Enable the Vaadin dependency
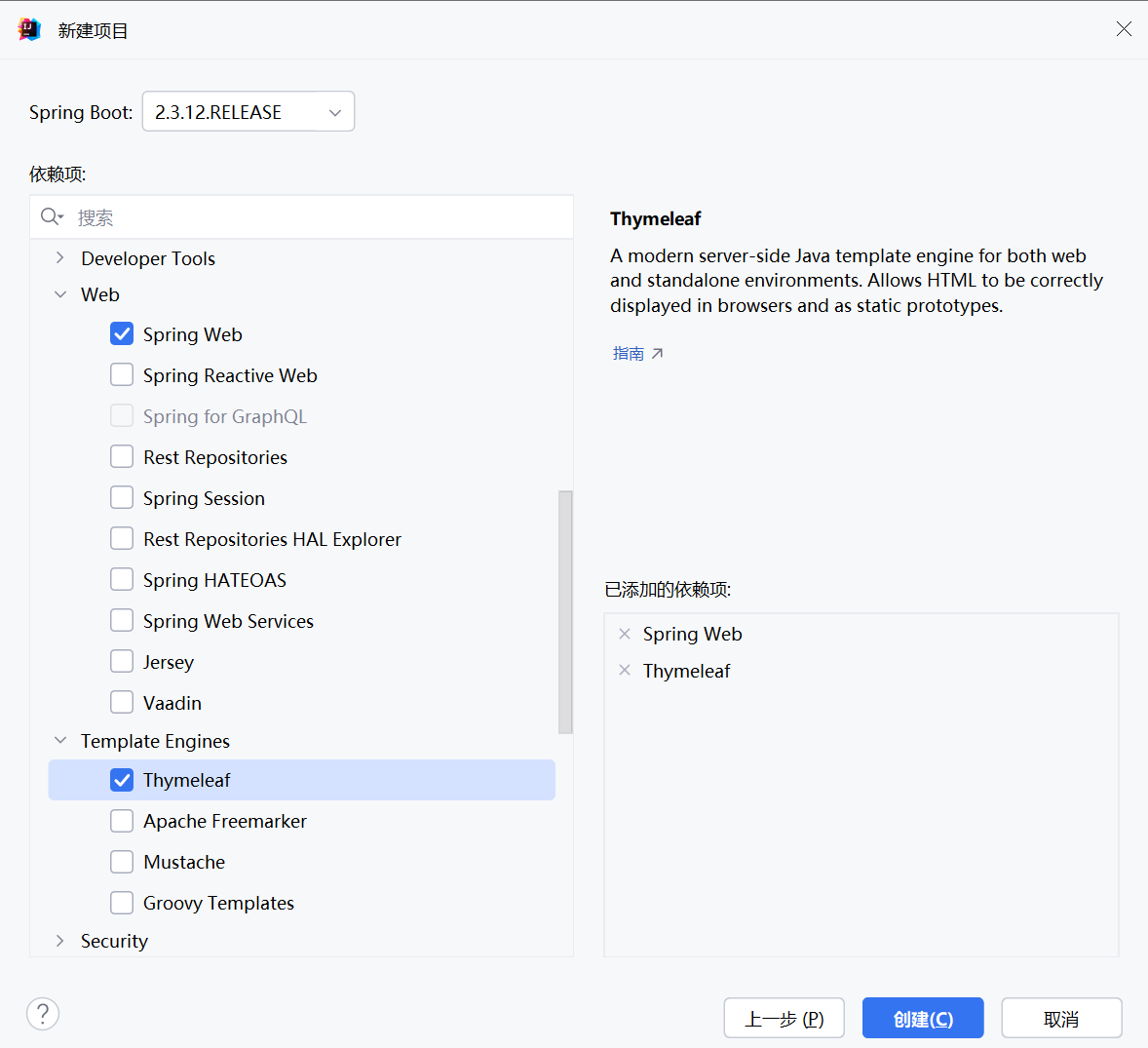1148x1048 pixels. (122, 702)
